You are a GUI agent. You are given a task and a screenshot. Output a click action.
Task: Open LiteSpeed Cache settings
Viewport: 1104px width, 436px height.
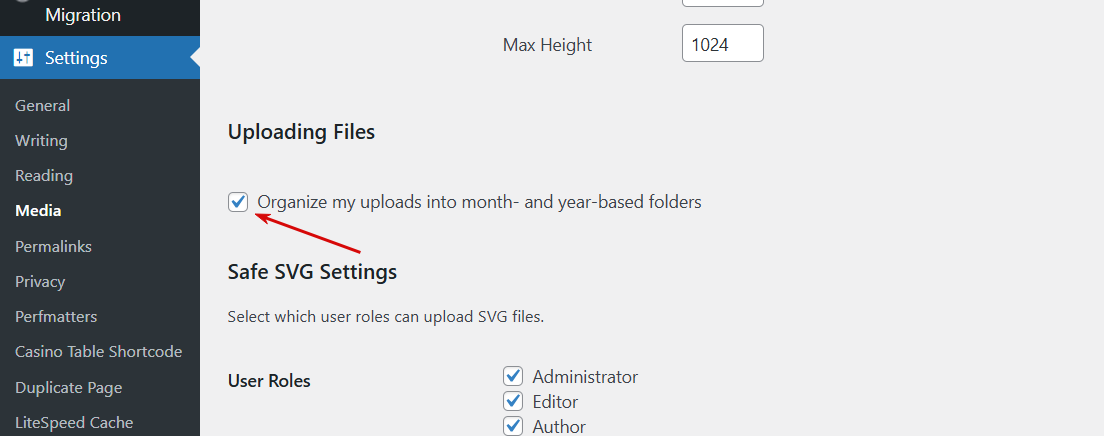[74, 422]
